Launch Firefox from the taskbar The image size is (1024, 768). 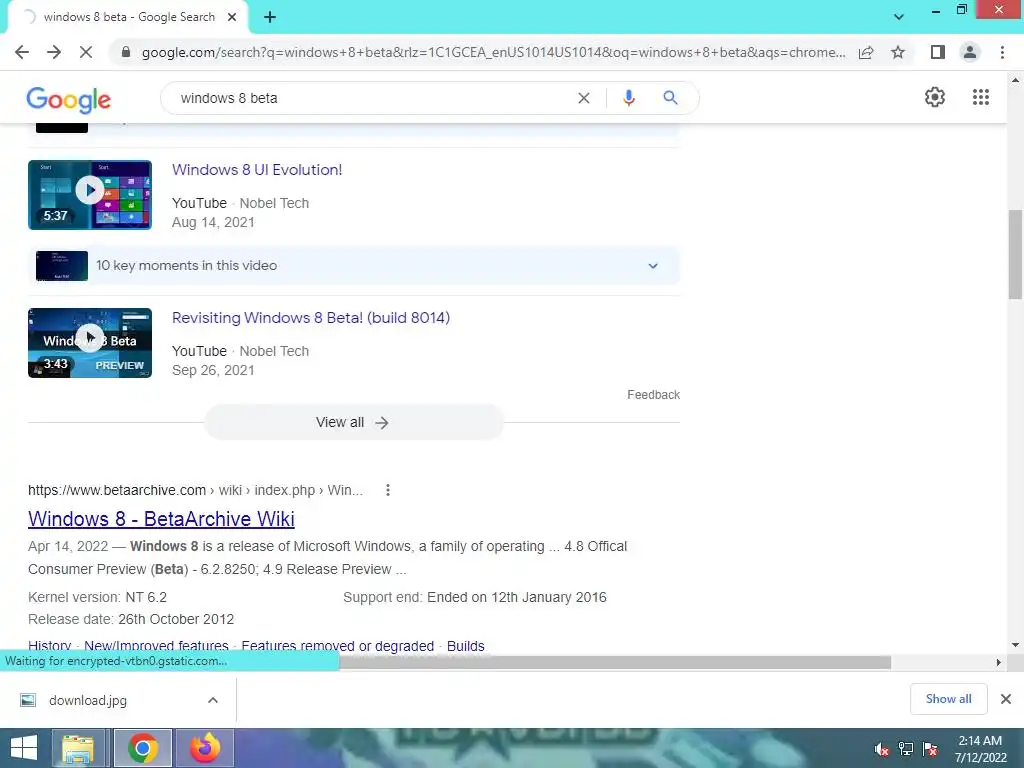pos(205,748)
